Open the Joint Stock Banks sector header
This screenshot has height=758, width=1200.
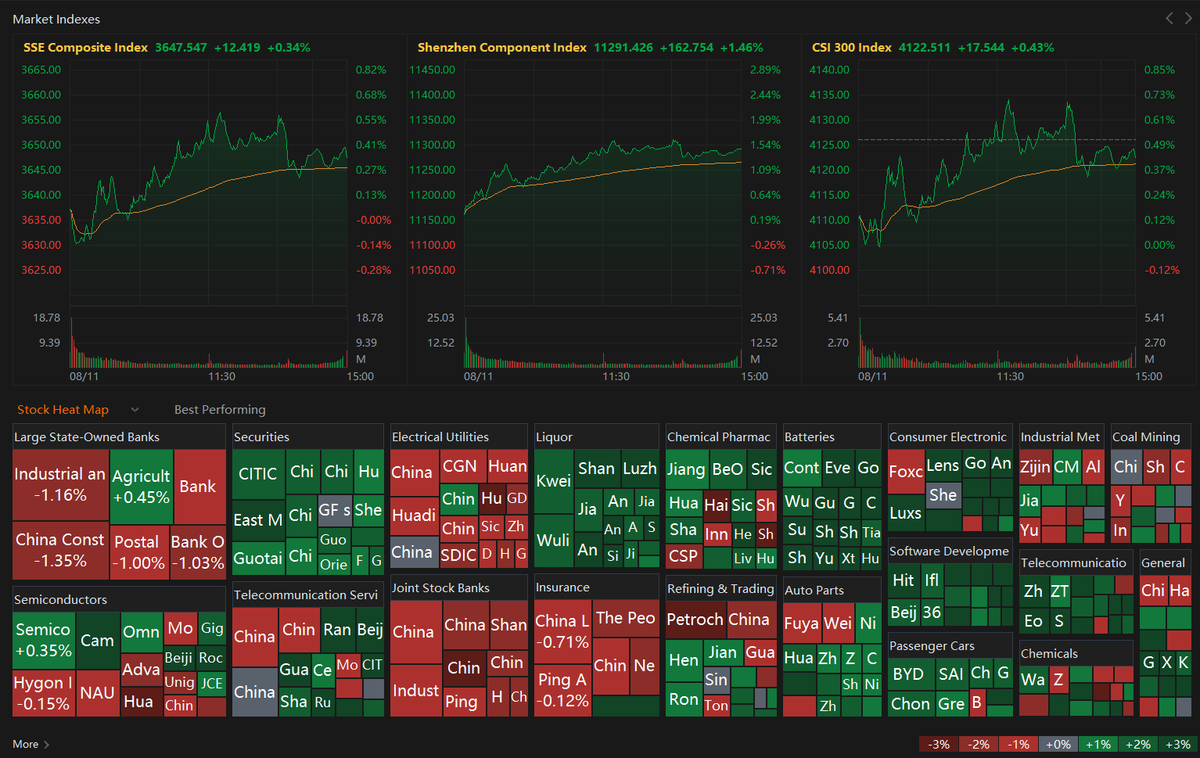[x=459, y=587]
